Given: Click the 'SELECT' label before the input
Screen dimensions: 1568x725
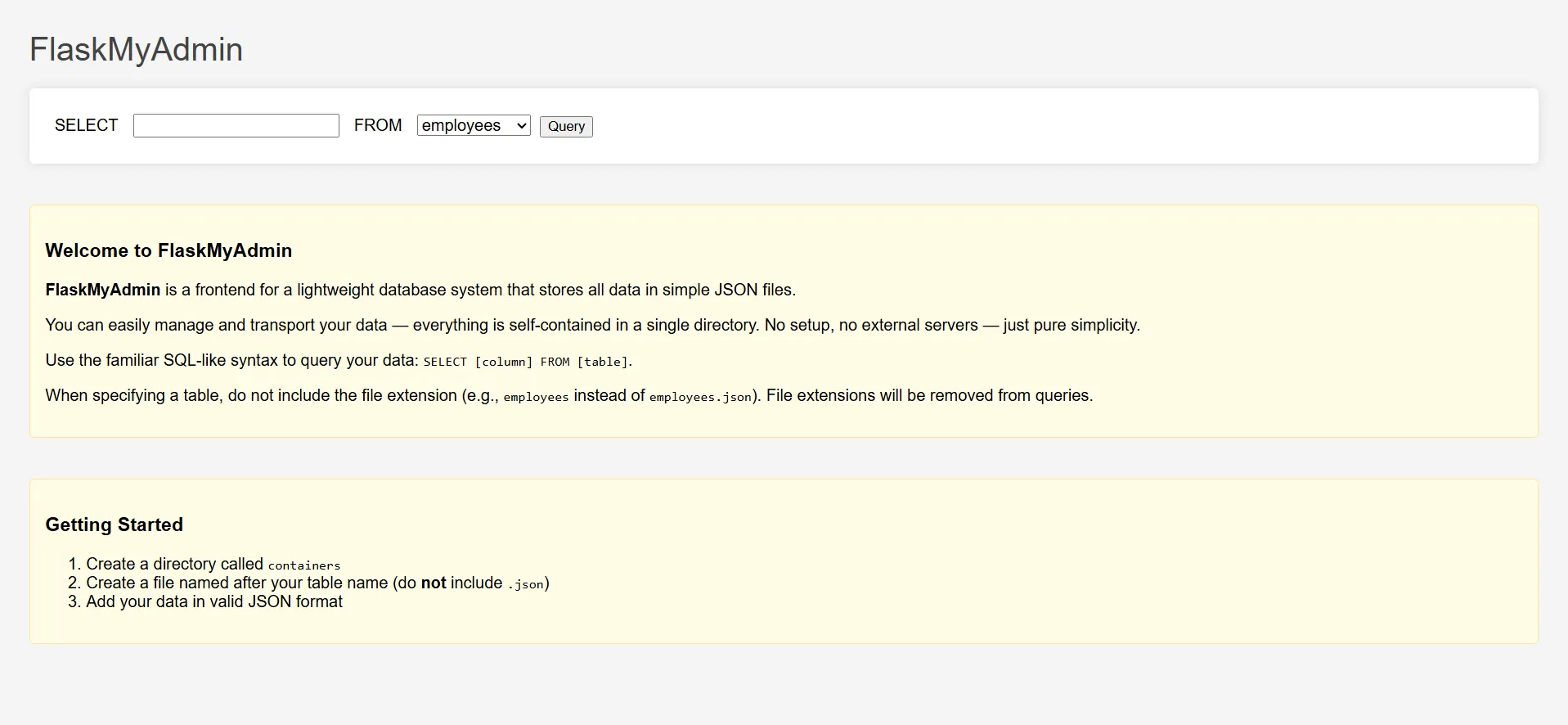Looking at the screenshot, I should [x=87, y=125].
